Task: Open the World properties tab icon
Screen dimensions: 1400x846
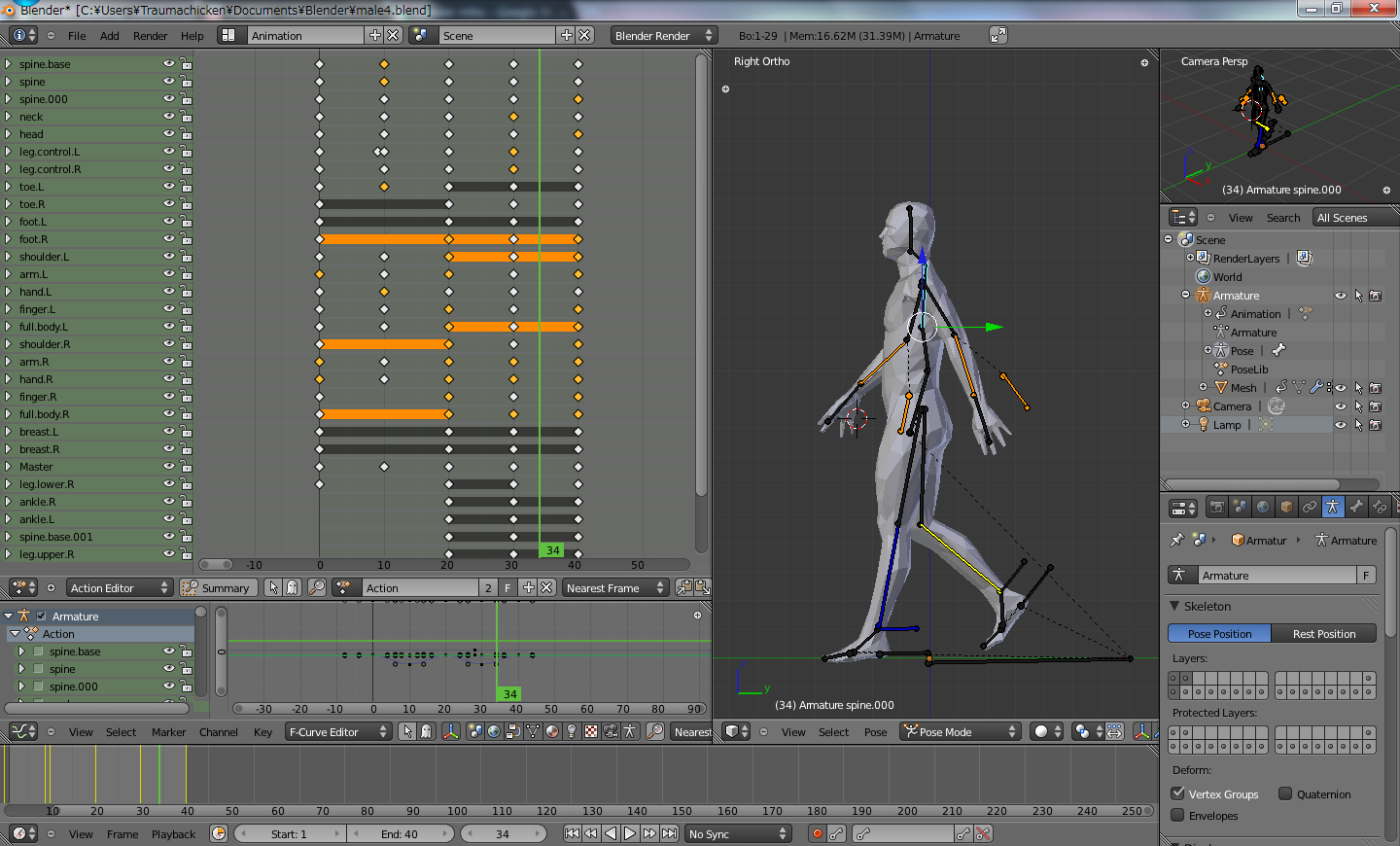Action: pos(1263,507)
